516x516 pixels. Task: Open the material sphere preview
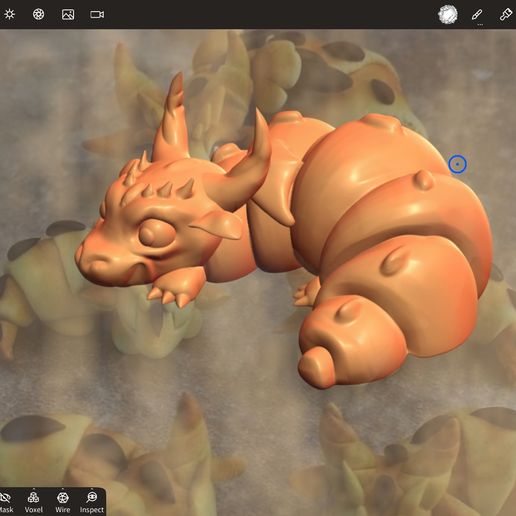(447, 15)
